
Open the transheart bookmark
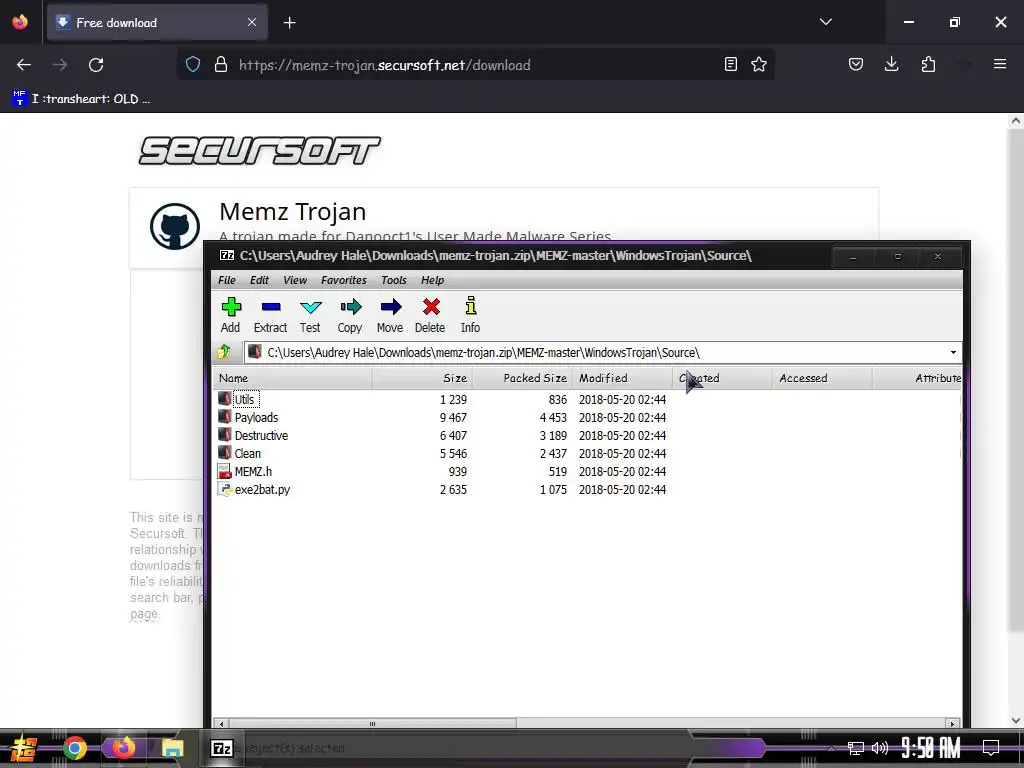point(82,99)
